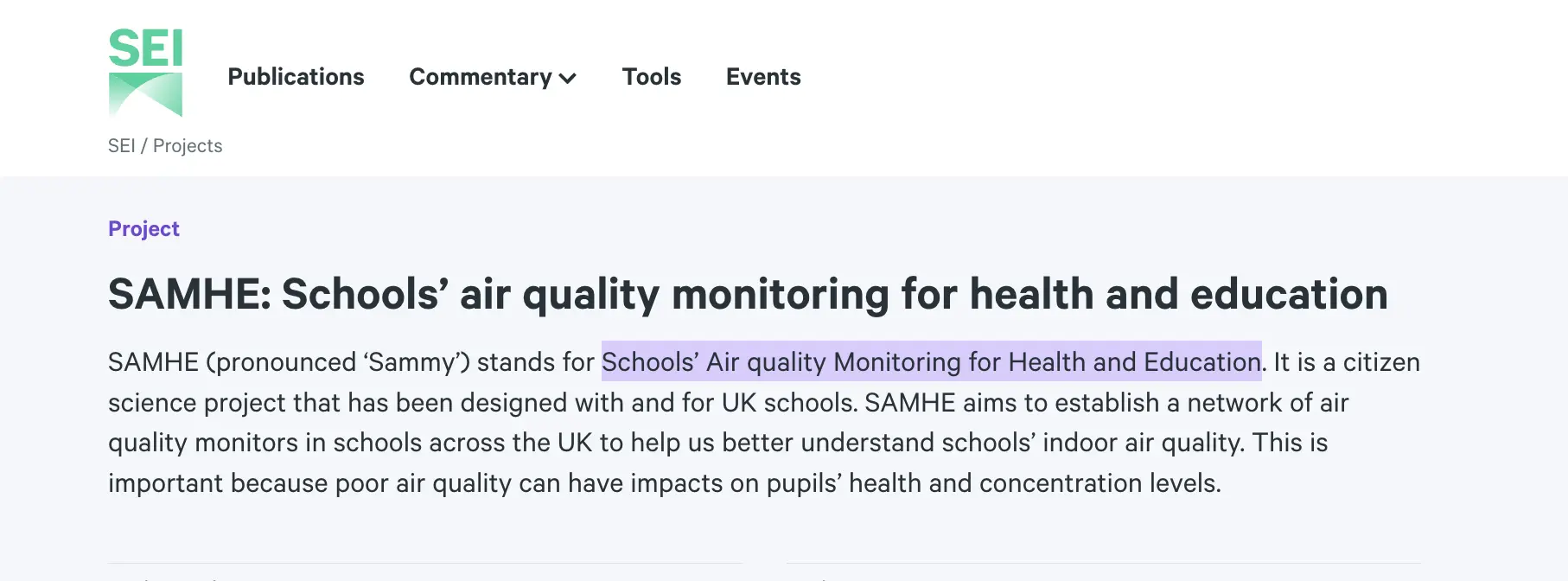Open the Commentary navigation item
1568x581 pixels.
pos(480,77)
